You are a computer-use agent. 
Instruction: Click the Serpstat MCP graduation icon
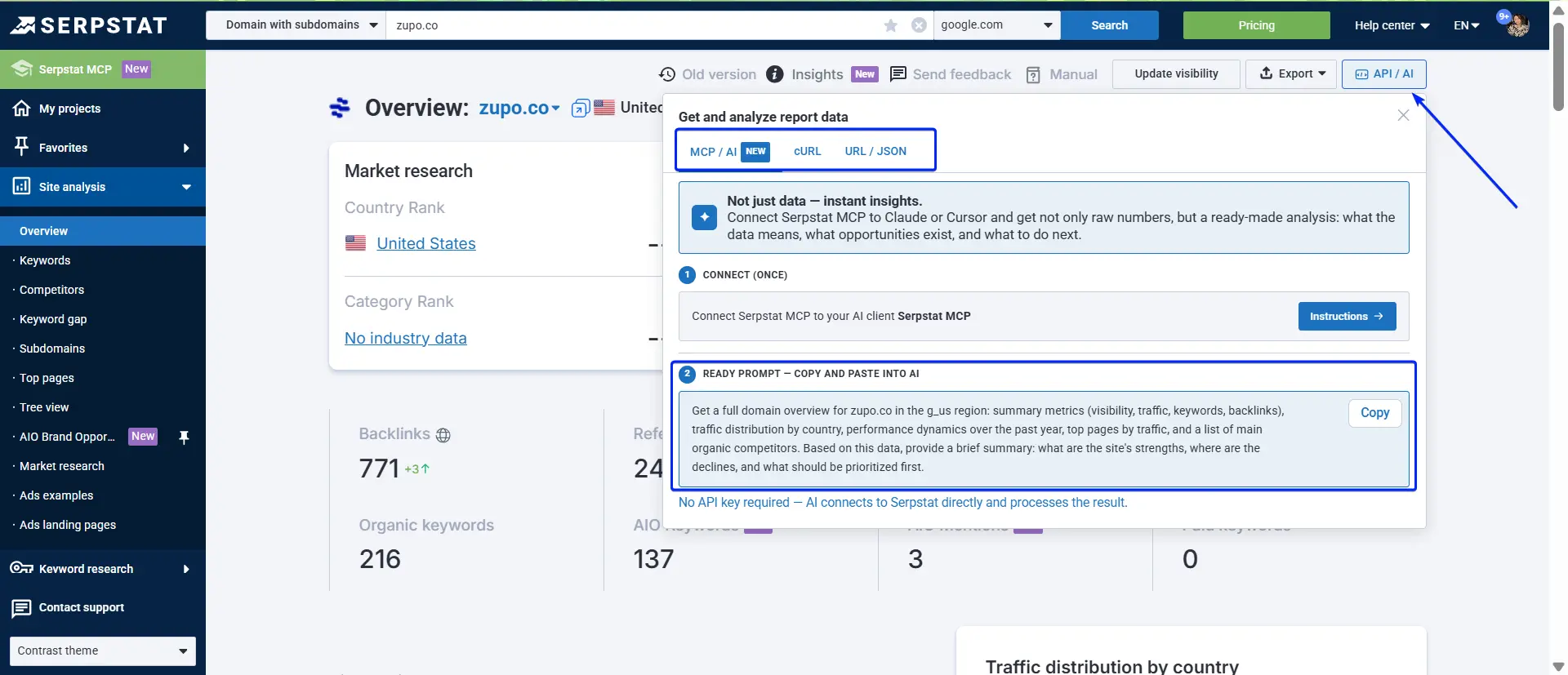coord(22,69)
